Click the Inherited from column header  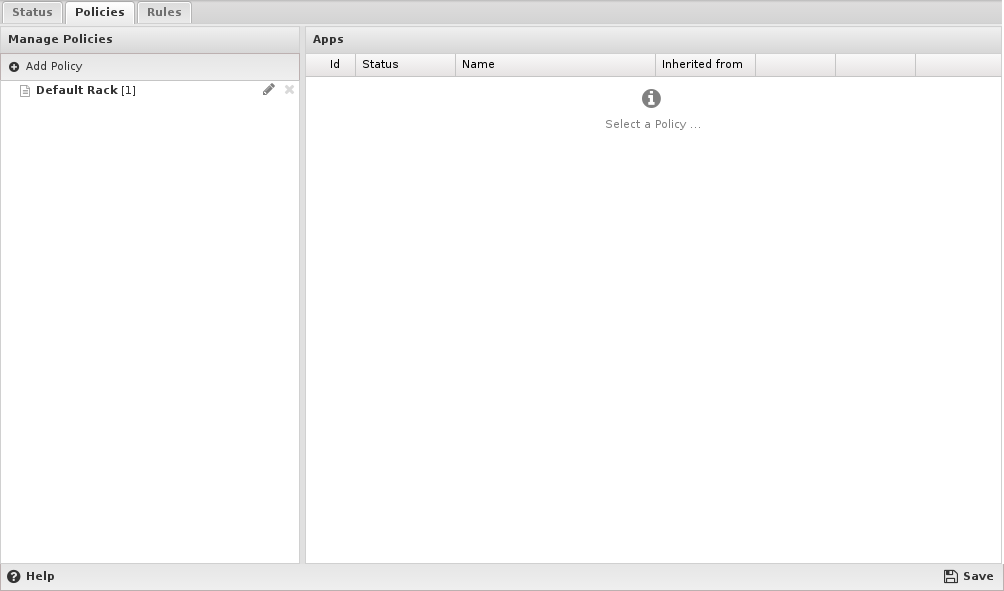702,65
